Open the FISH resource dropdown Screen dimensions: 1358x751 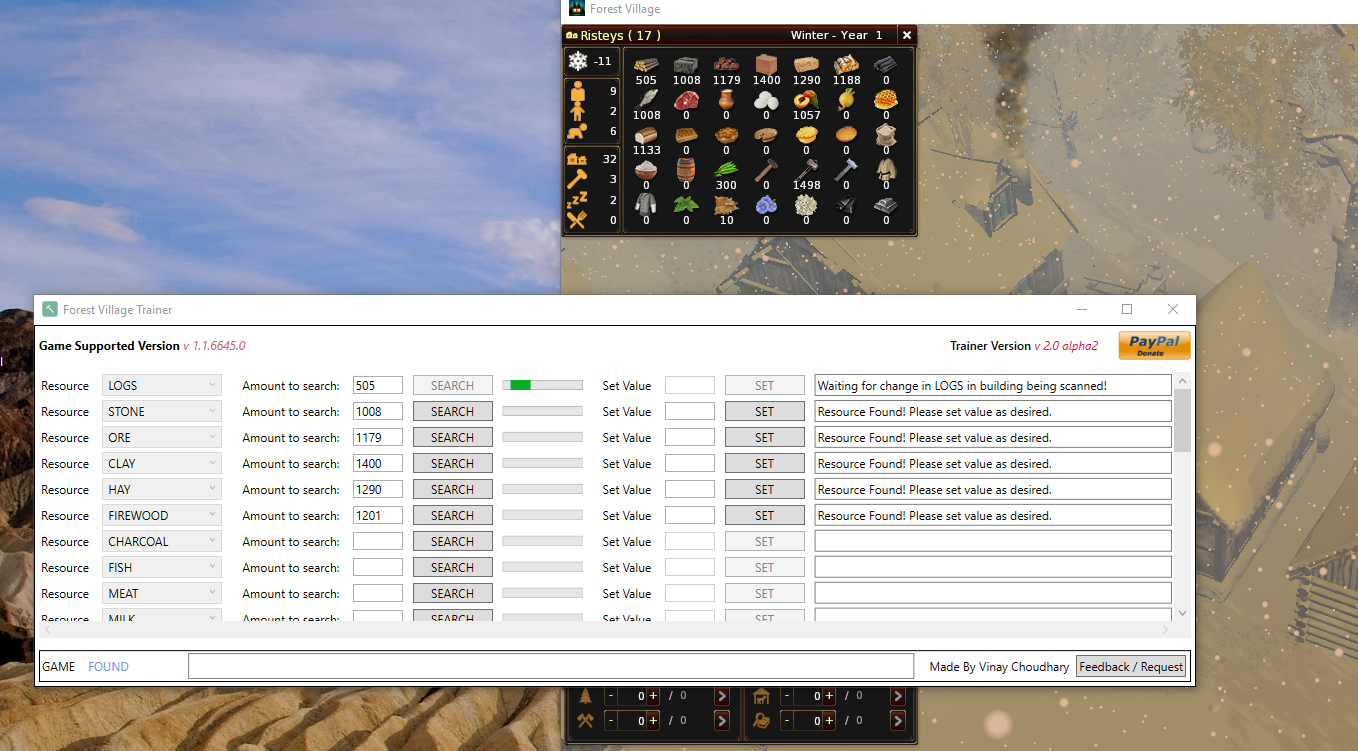click(x=161, y=567)
